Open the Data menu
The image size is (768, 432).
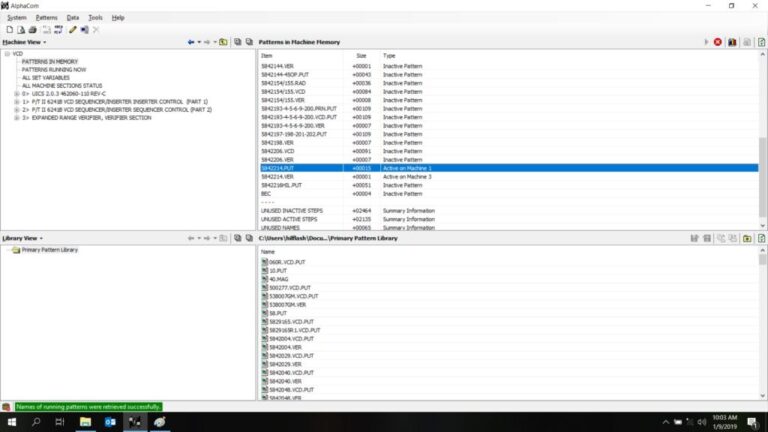[x=72, y=18]
